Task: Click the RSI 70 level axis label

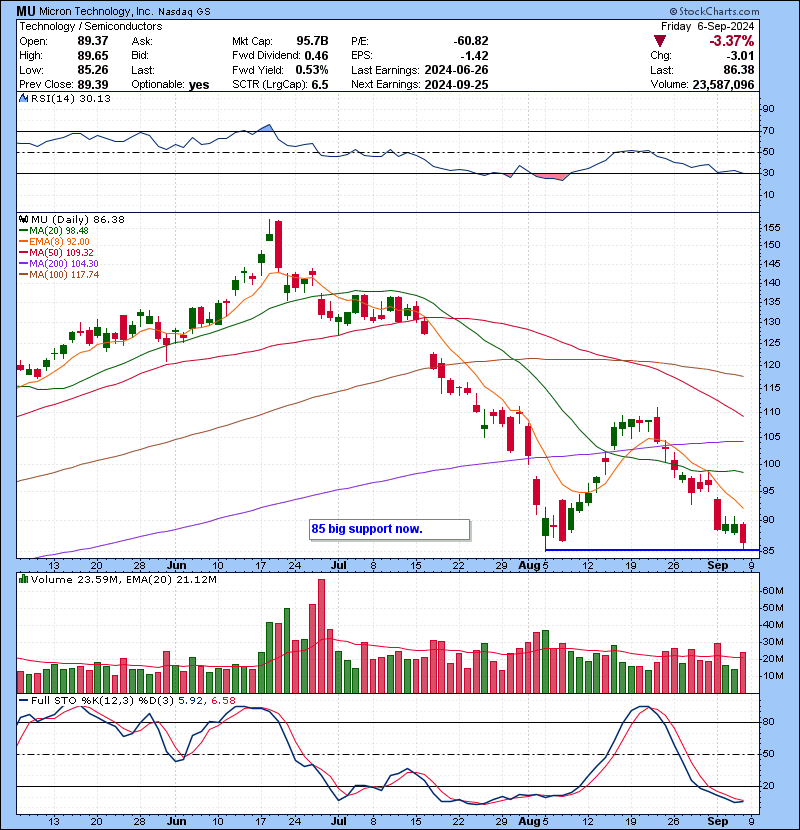Action: [768, 130]
